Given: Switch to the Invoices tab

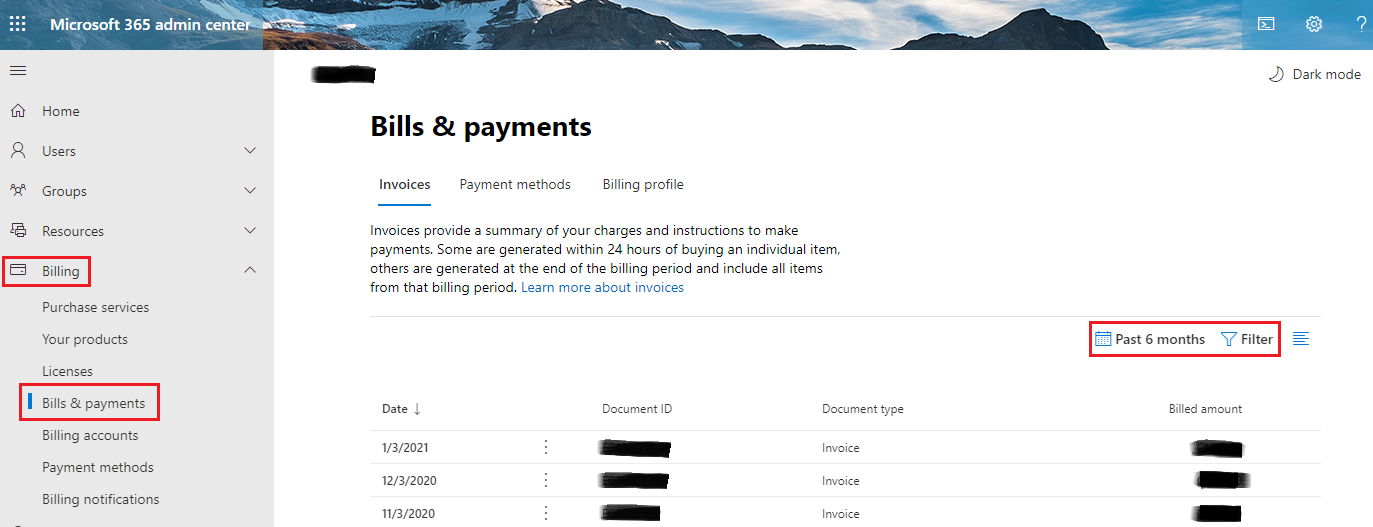Looking at the screenshot, I should (x=405, y=184).
